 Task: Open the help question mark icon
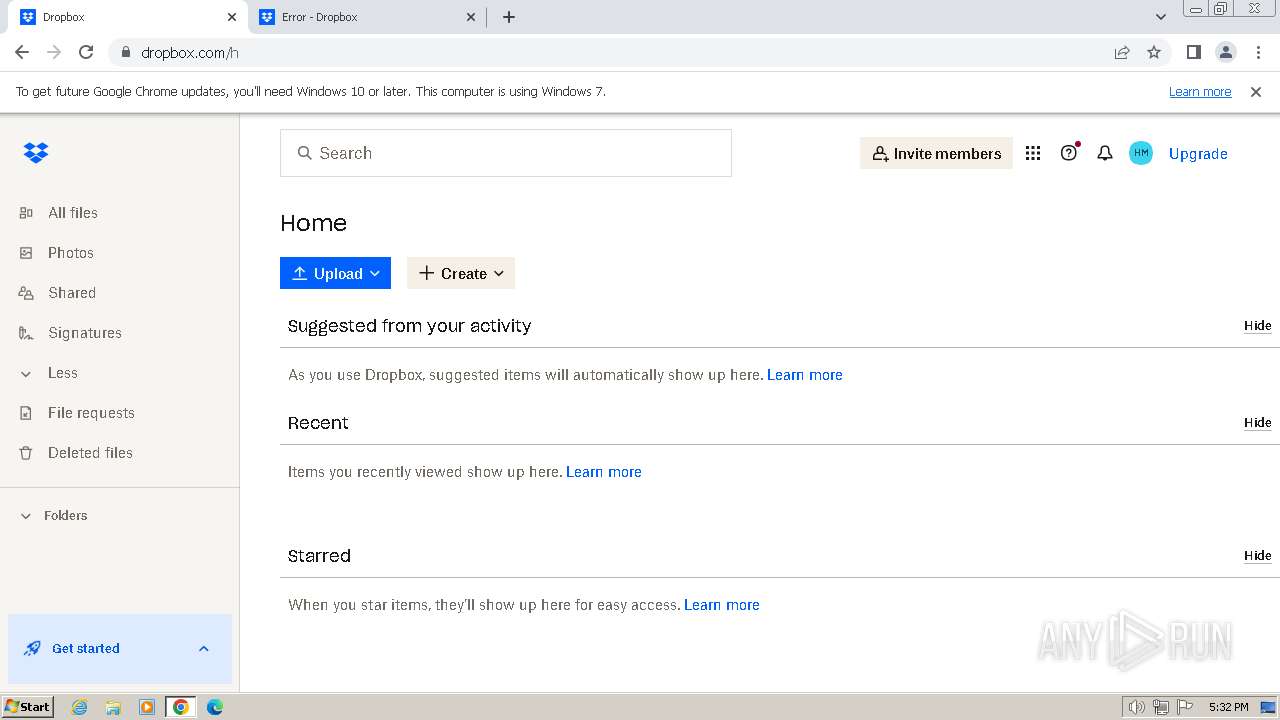coord(1069,153)
